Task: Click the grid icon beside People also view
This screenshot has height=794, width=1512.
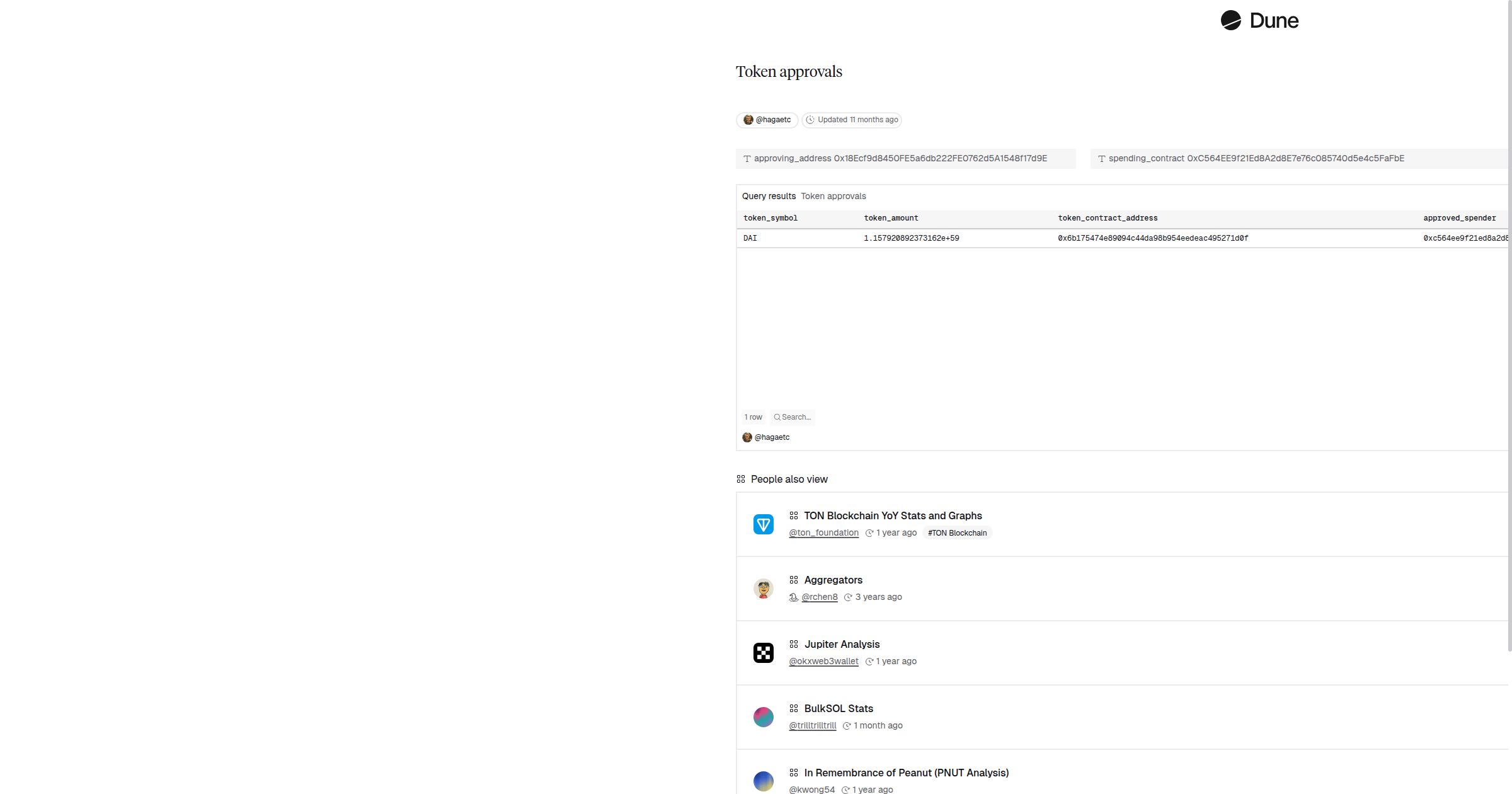Action: tap(740, 479)
